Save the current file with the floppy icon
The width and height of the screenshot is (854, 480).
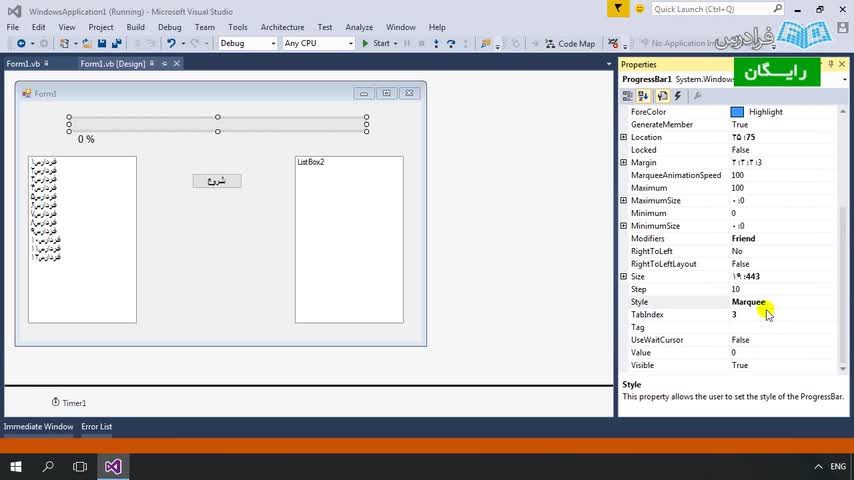[102, 44]
